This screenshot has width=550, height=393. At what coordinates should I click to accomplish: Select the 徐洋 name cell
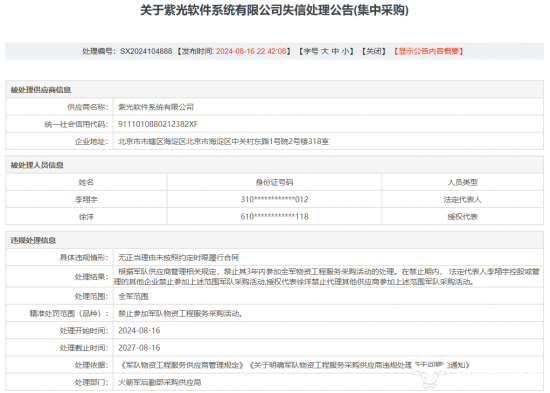[86, 217]
